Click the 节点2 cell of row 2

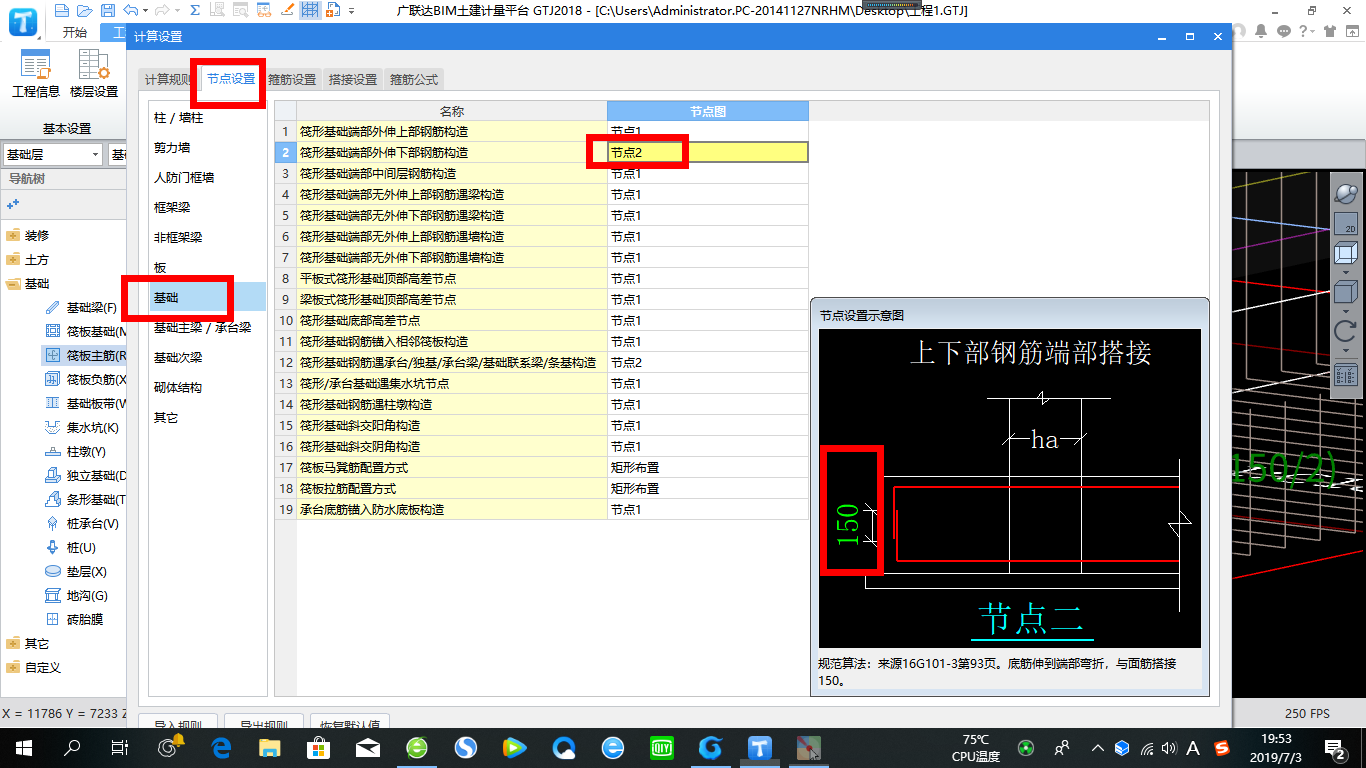pos(708,152)
